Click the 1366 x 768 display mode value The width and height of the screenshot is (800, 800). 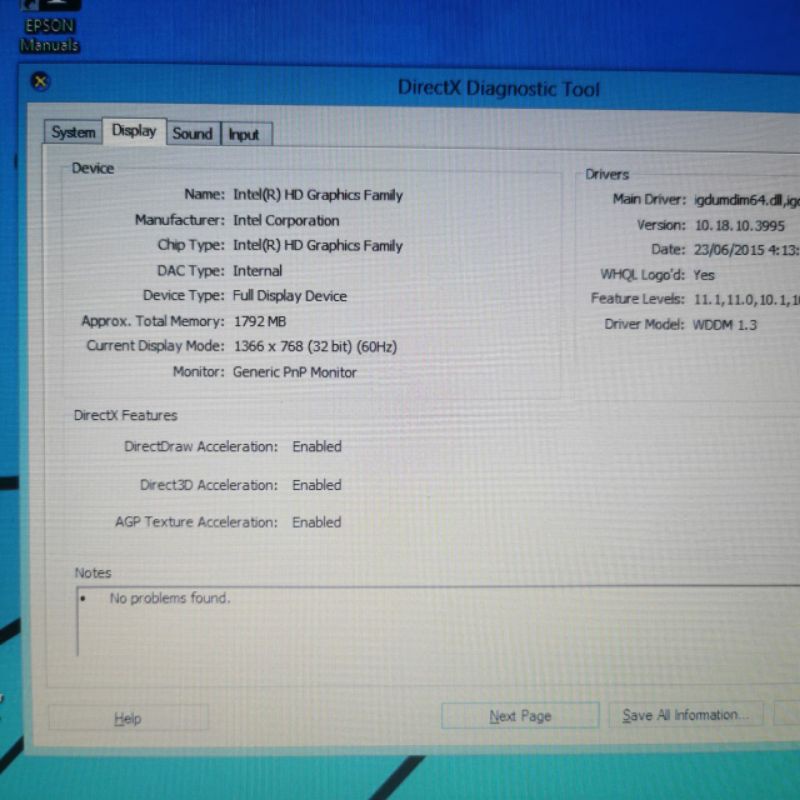(x=314, y=347)
